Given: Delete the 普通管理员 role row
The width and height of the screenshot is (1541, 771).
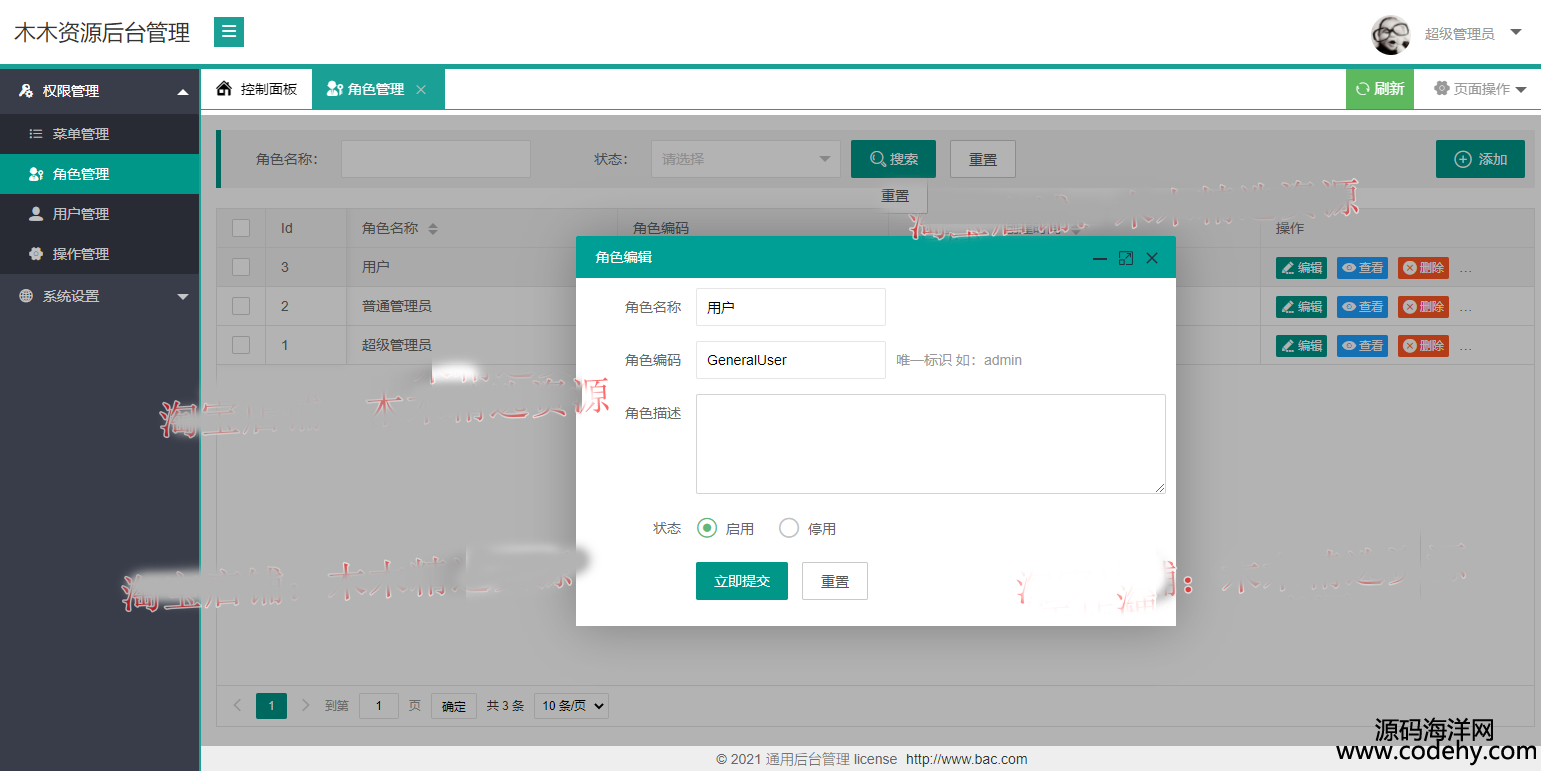Looking at the screenshot, I should pos(1423,307).
